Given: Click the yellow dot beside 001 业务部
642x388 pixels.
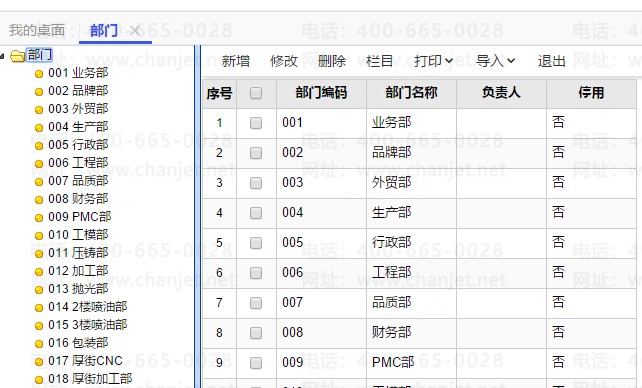Looking at the screenshot, I should tap(39, 74).
